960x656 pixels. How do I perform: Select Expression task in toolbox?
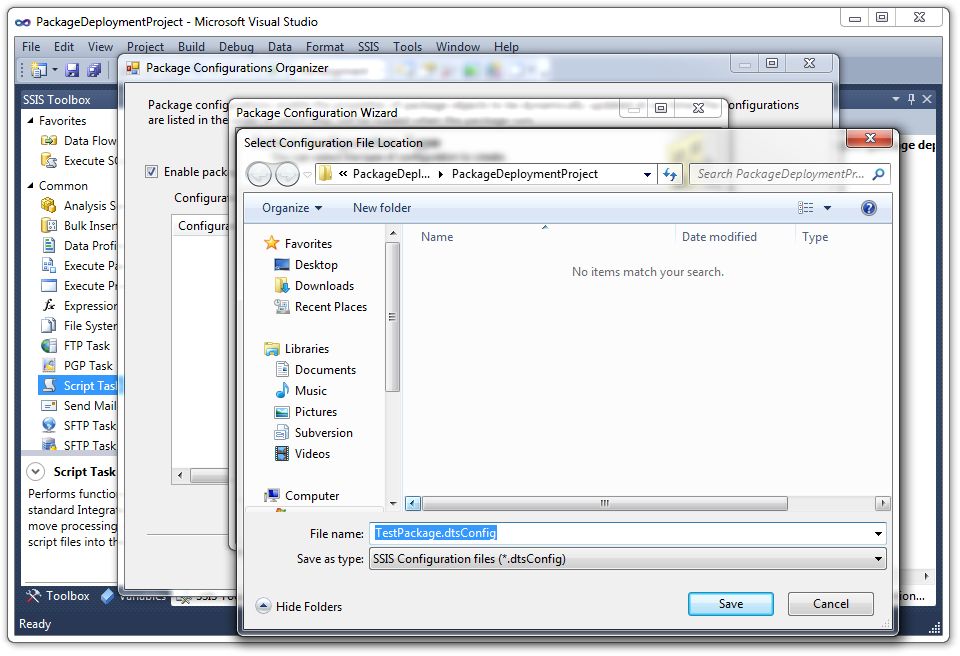pyautogui.click(x=78, y=306)
